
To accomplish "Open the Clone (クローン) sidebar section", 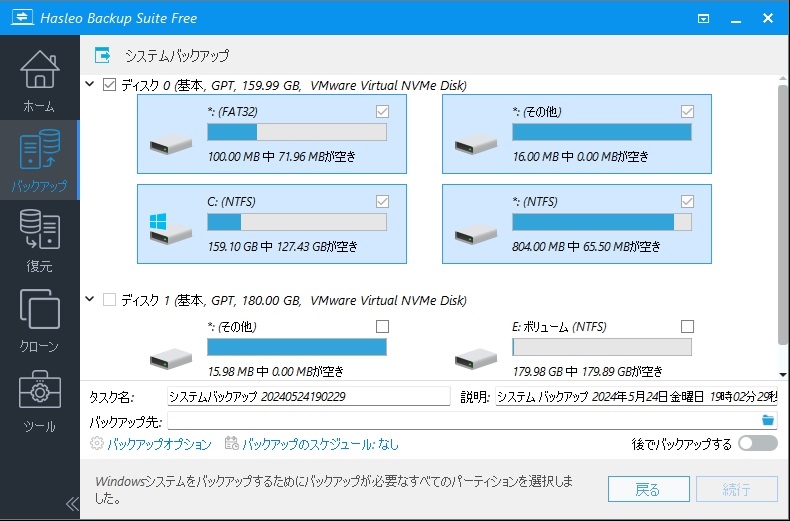I will (39, 320).
